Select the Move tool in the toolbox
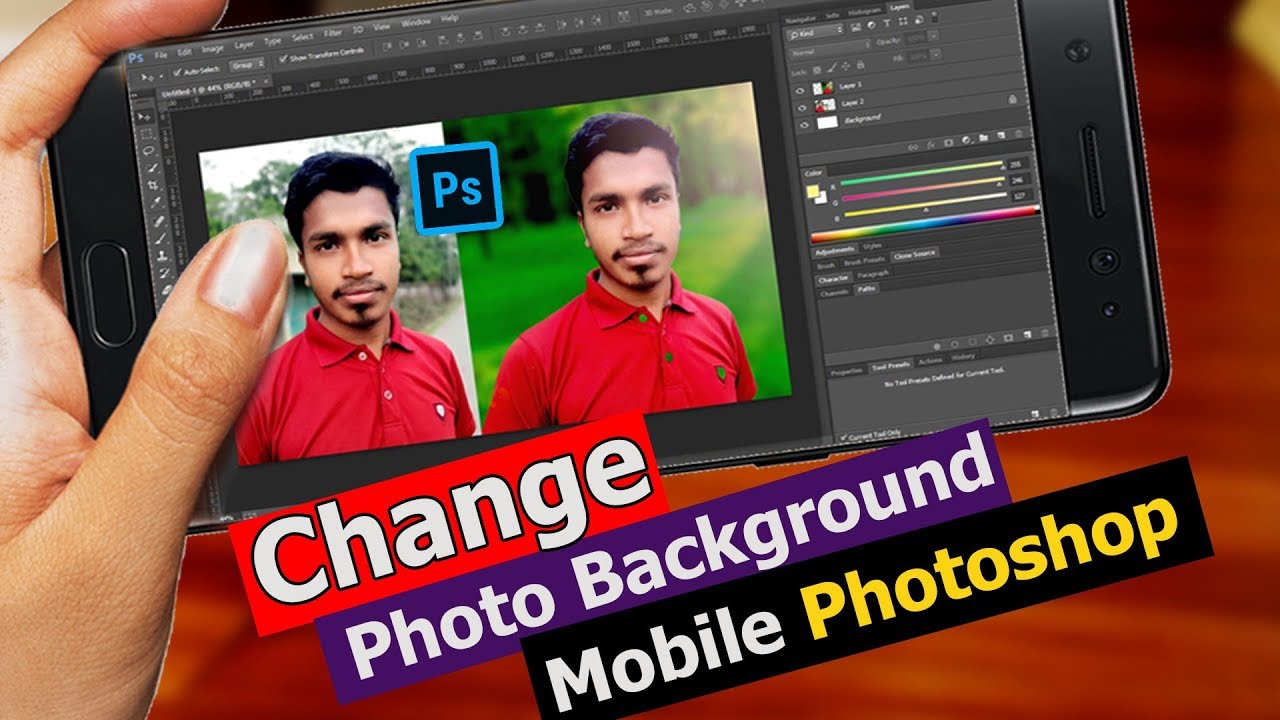This screenshot has width=1280, height=720. (145, 116)
